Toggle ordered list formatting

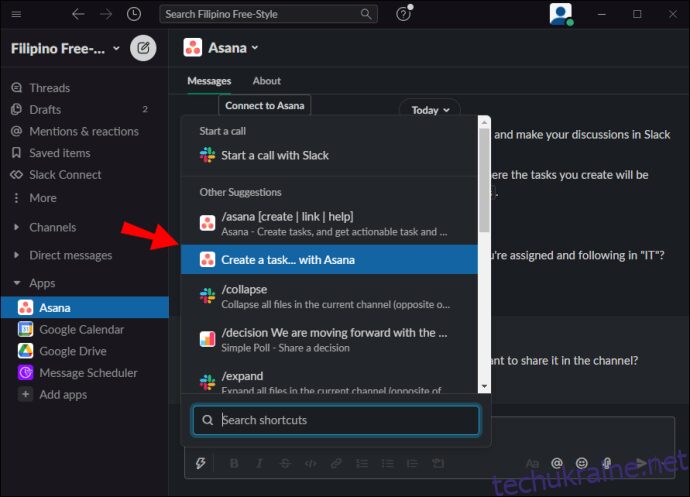coord(362,463)
